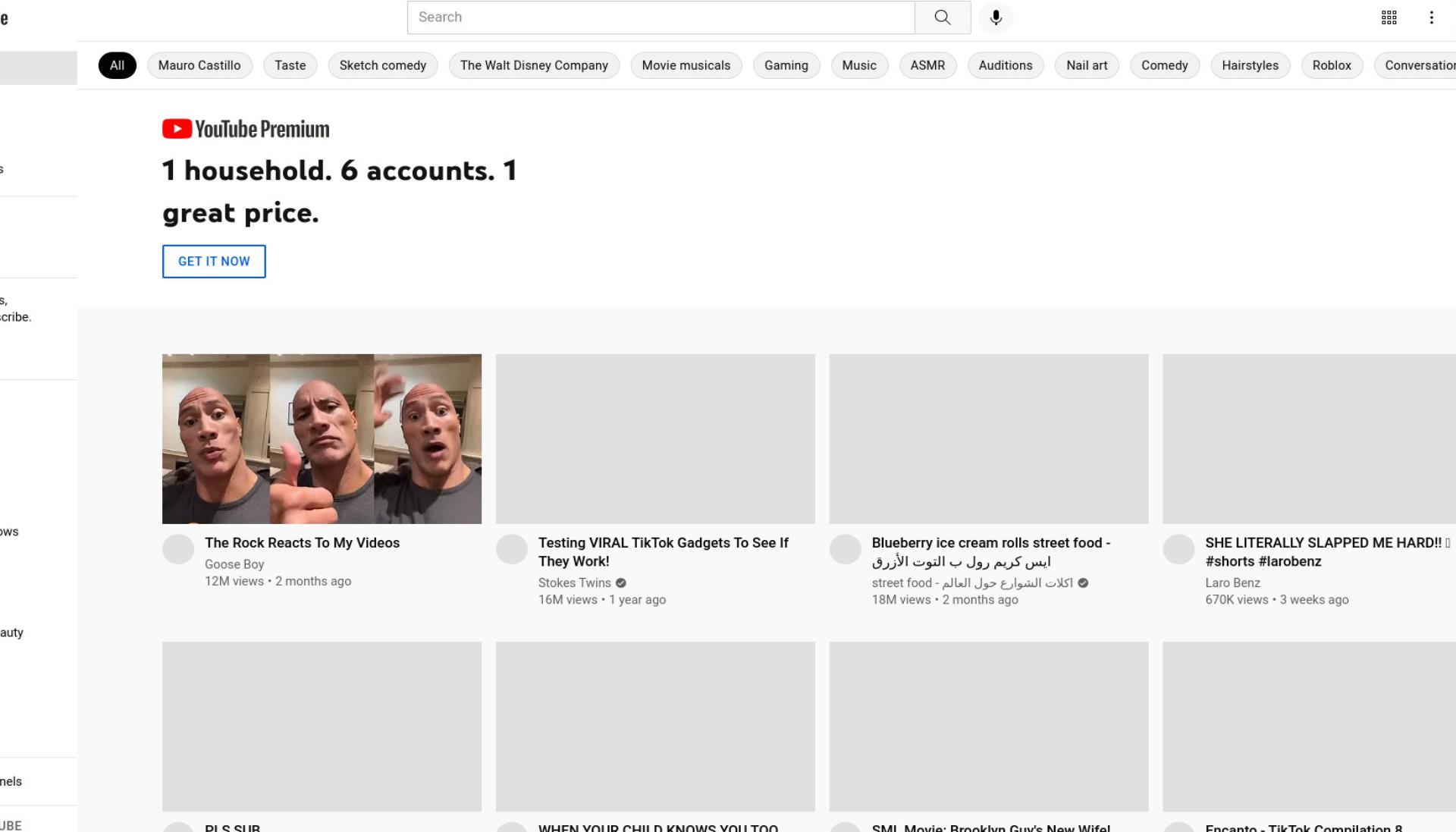The image size is (1456, 832).
Task: Select the Hairstyles filter chip
Action: tap(1250, 65)
